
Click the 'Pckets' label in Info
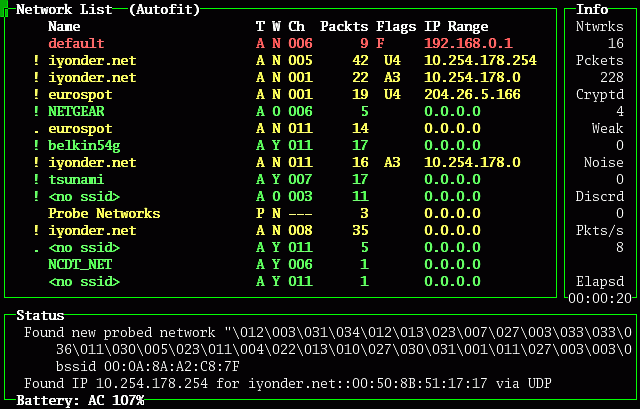pos(600,60)
